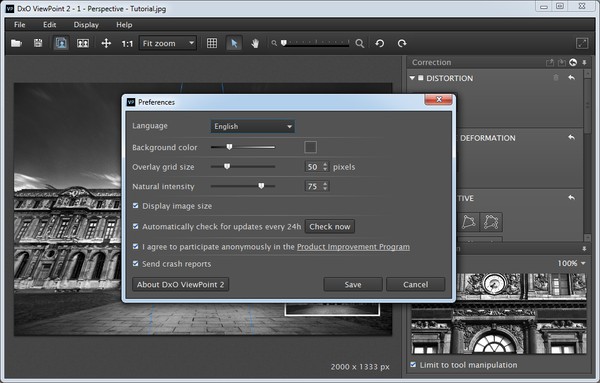Open the Edit menu
Screen dimensions: 600x383
click(50, 25)
